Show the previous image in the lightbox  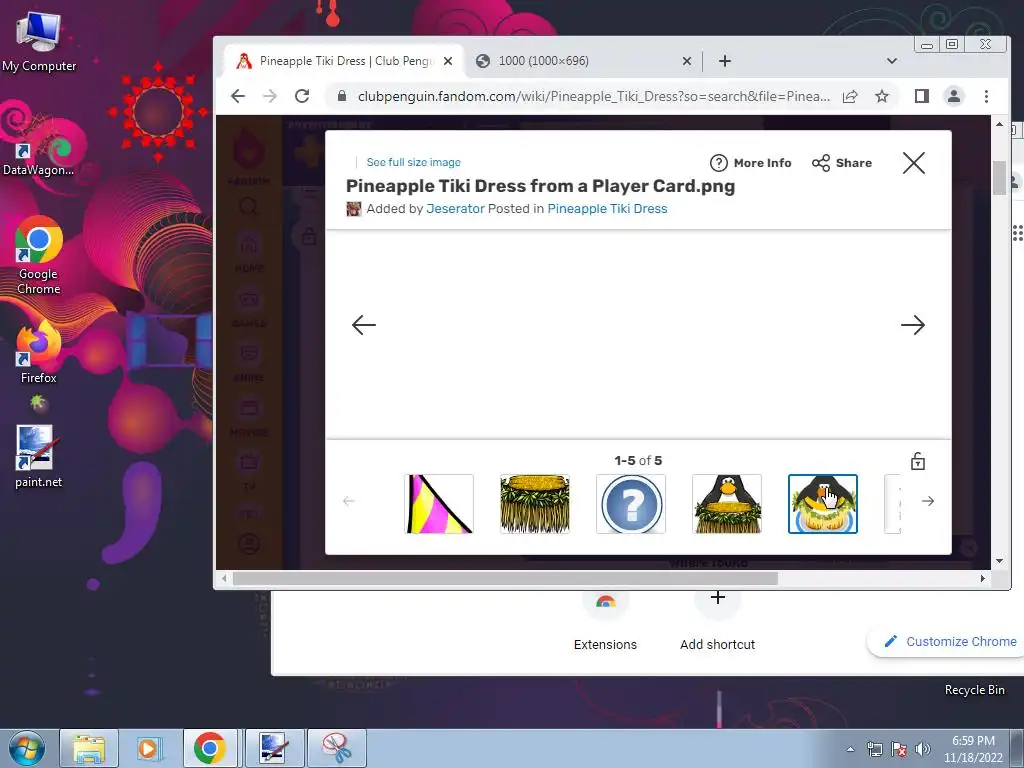coord(363,325)
